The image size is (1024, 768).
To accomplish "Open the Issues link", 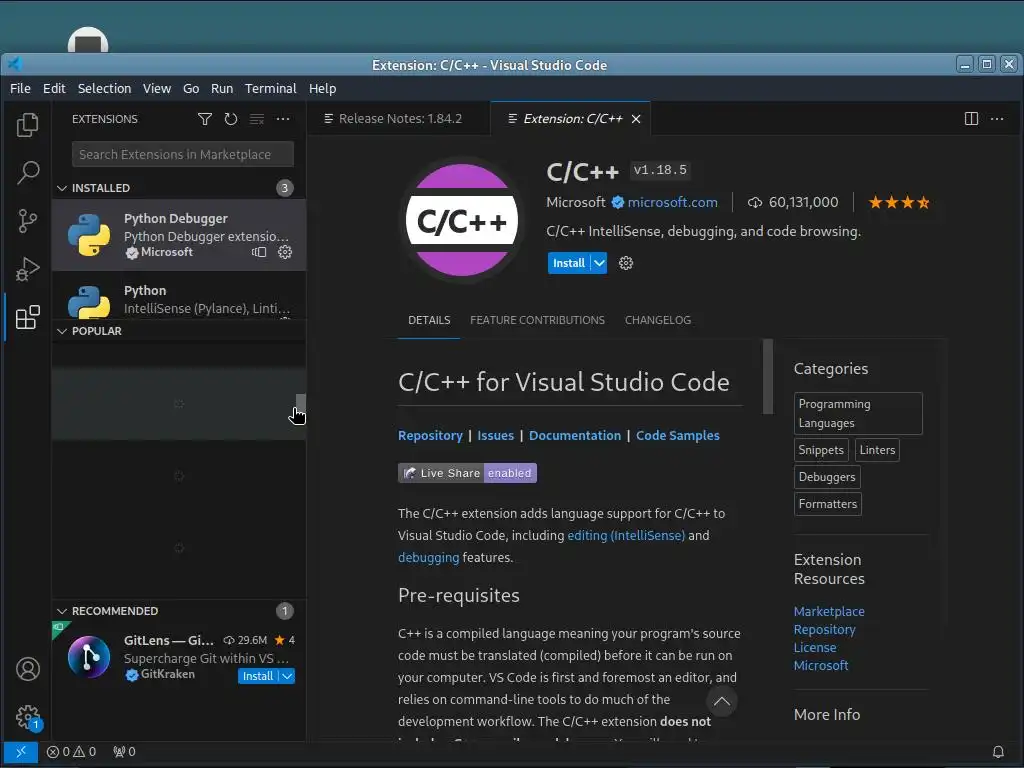I will tap(495, 436).
